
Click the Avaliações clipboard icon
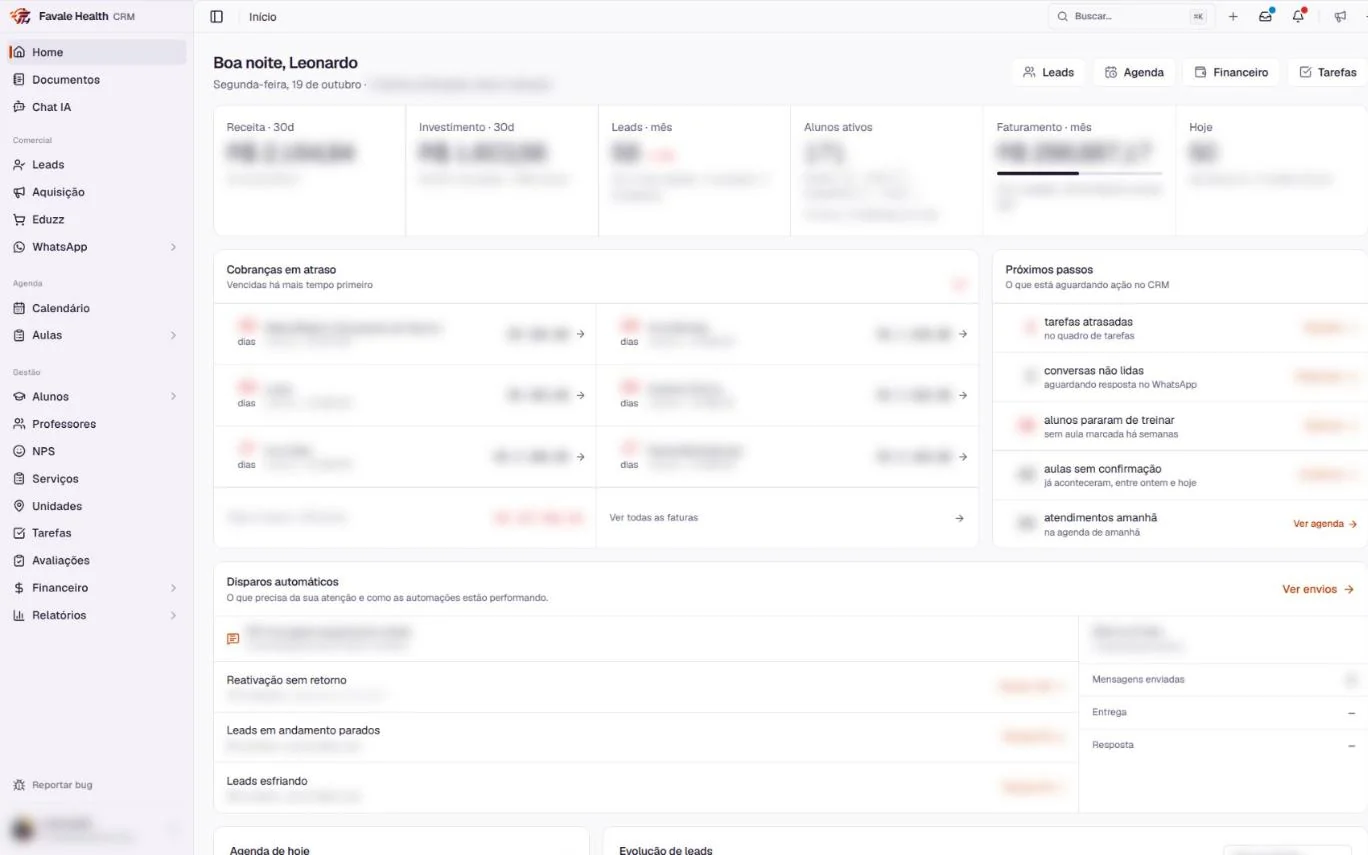tap(19, 561)
